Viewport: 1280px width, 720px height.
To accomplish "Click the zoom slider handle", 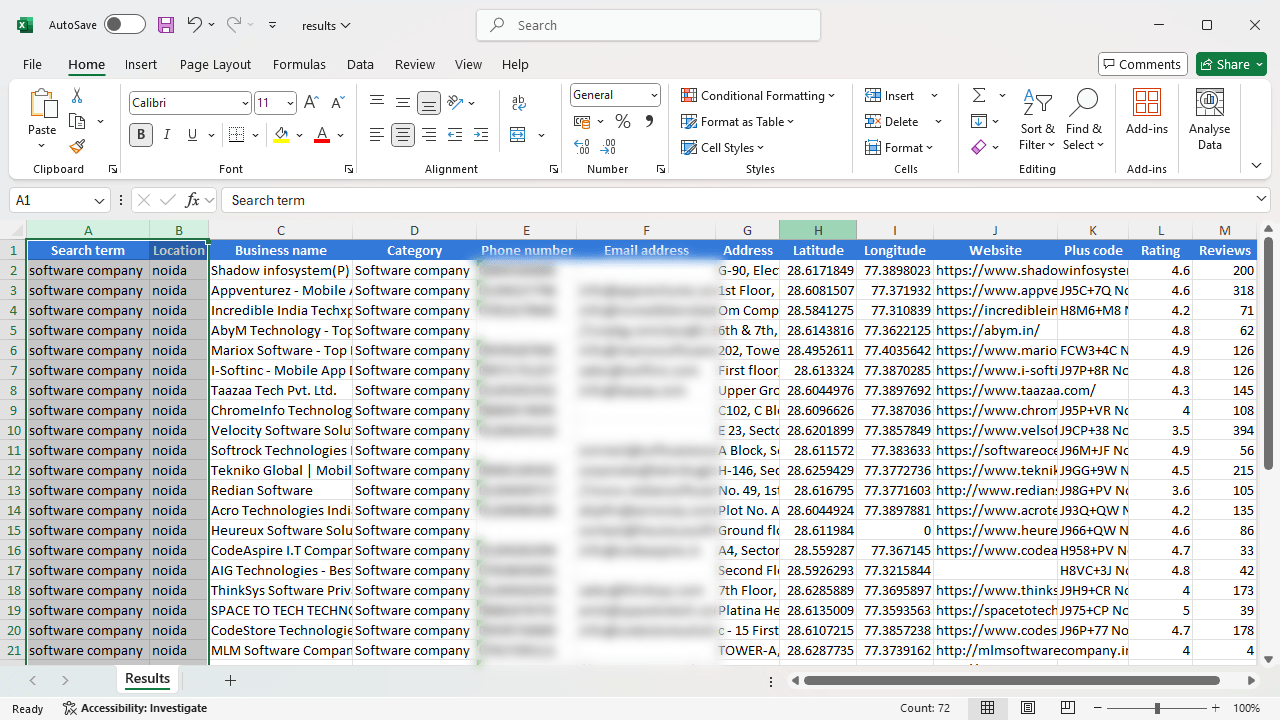I will click(x=1157, y=708).
